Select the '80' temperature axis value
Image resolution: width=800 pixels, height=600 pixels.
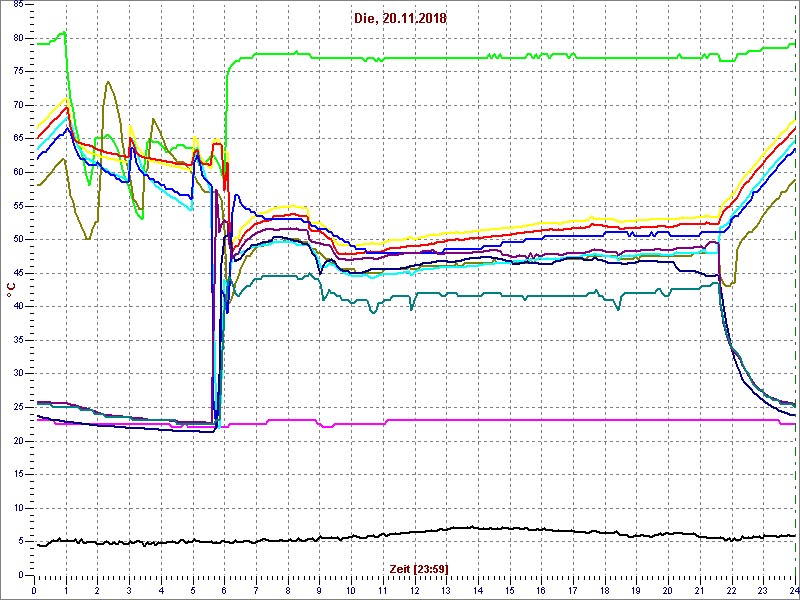(x=18, y=38)
